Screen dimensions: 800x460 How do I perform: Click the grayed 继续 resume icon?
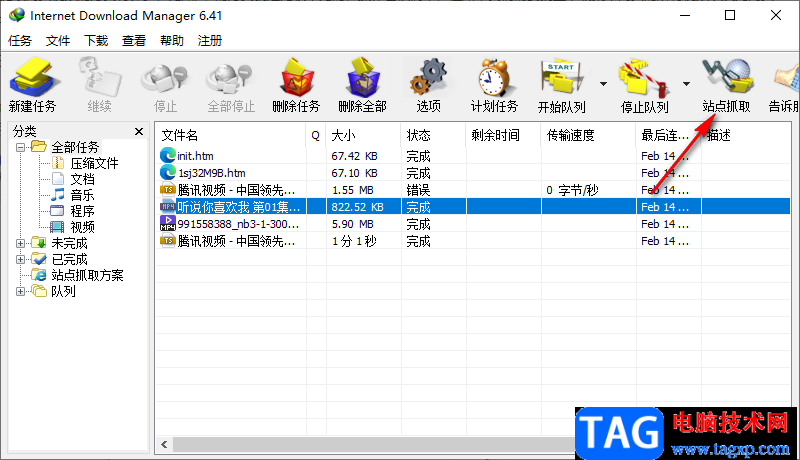click(x=99, y=77)
